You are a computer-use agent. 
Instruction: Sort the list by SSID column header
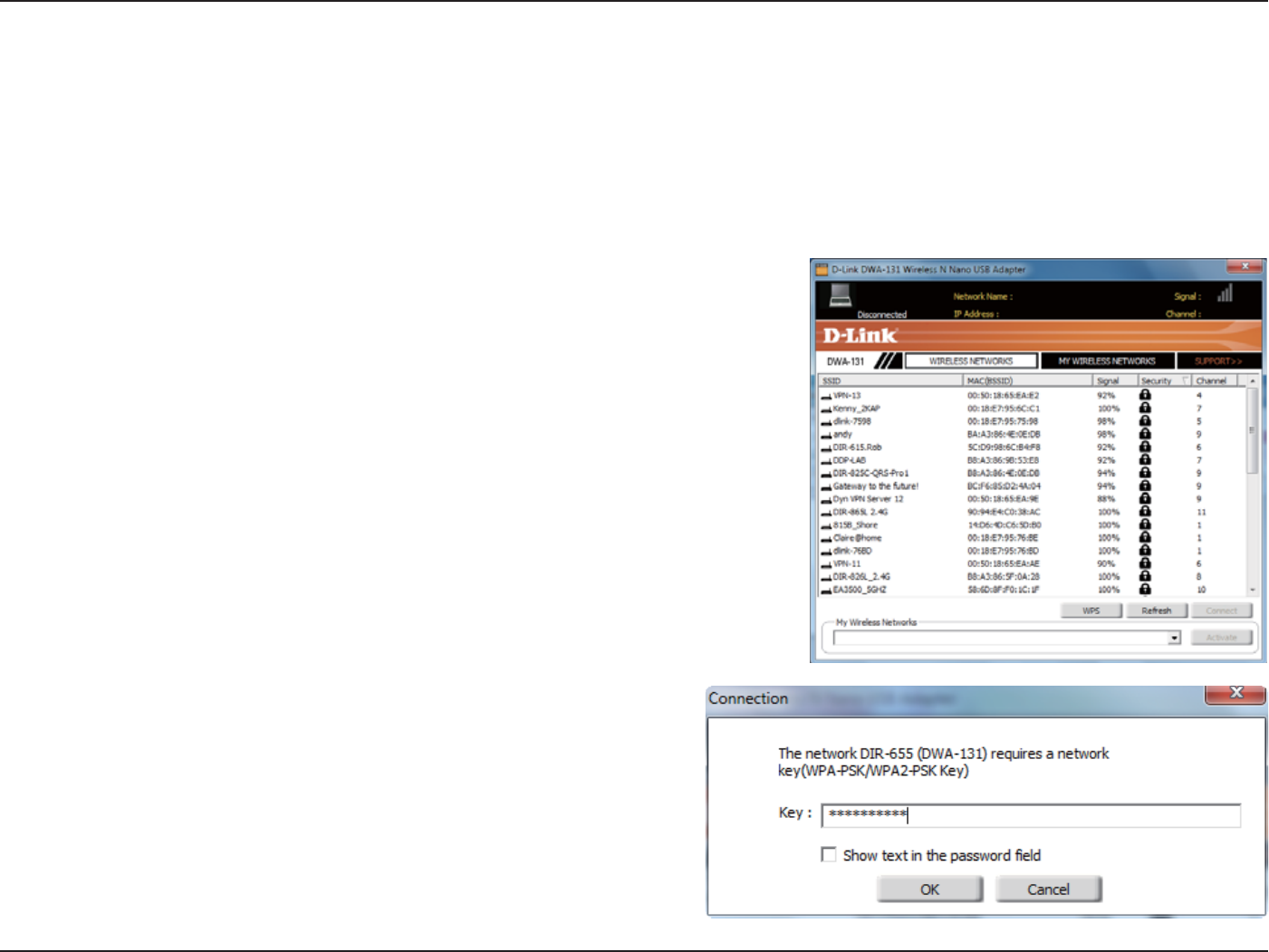click(x=891, y=380)
